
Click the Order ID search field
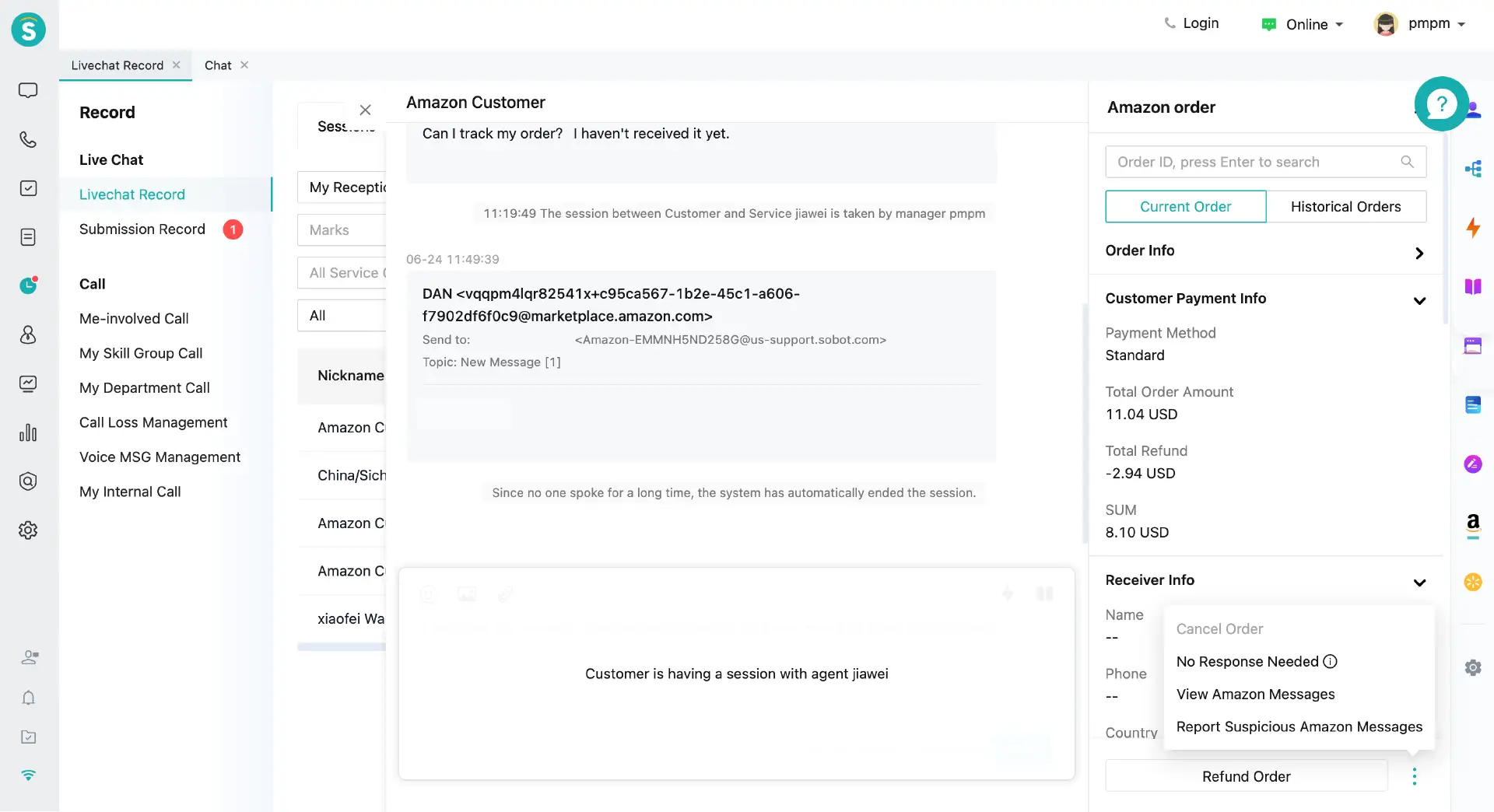point(1266,162)
